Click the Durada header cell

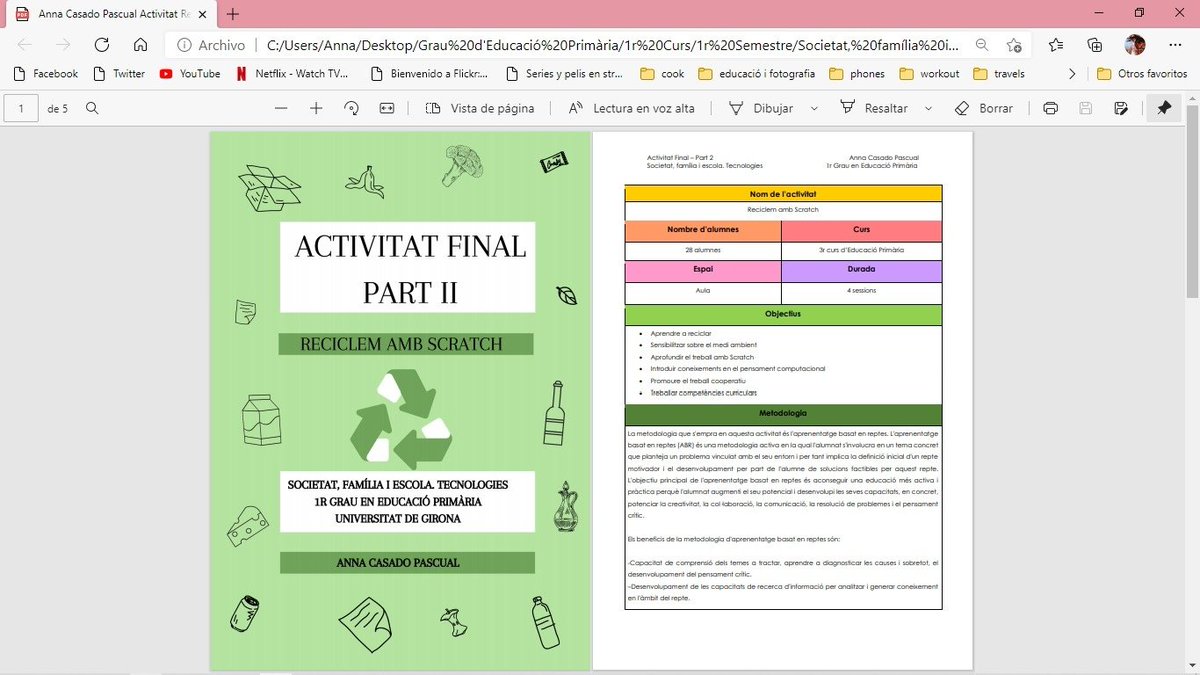tap(862, 271)
